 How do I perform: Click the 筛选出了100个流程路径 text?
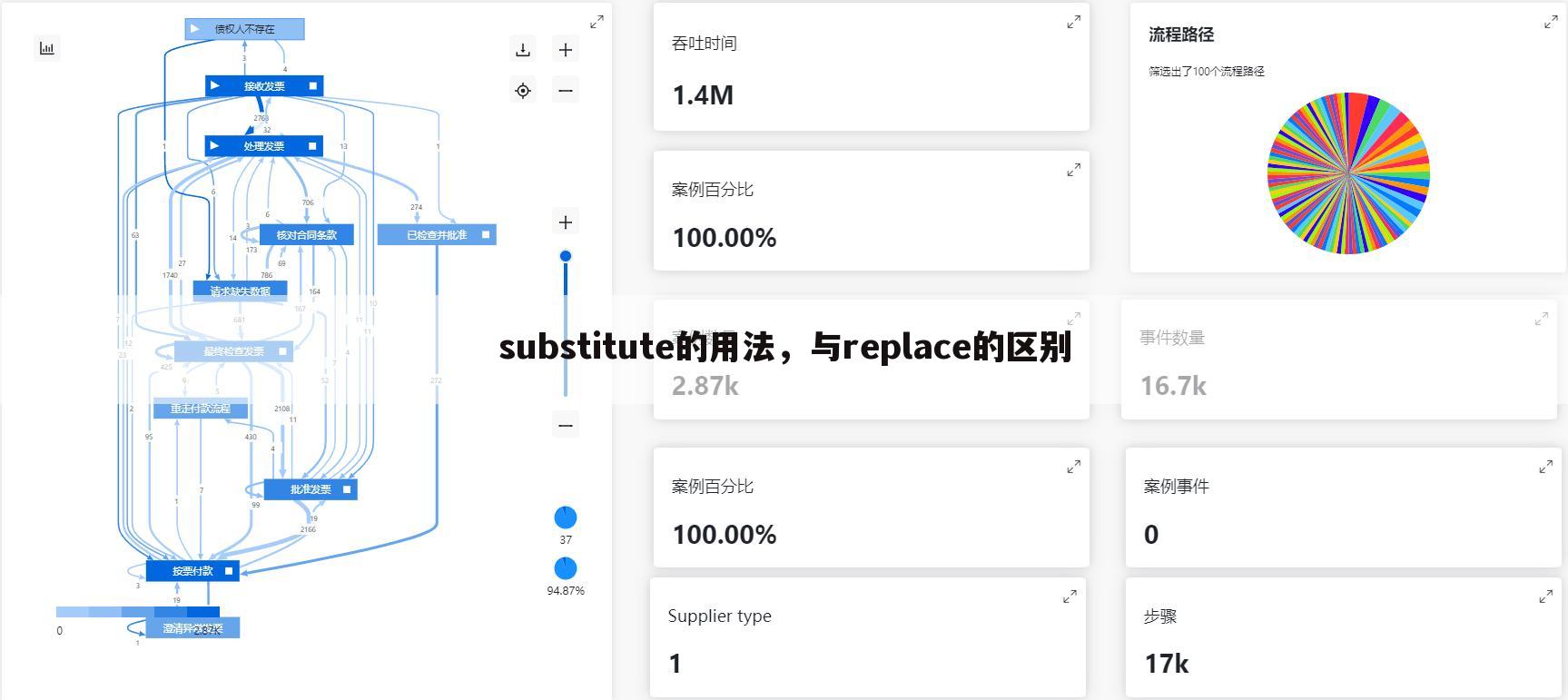click(1207, 71)
